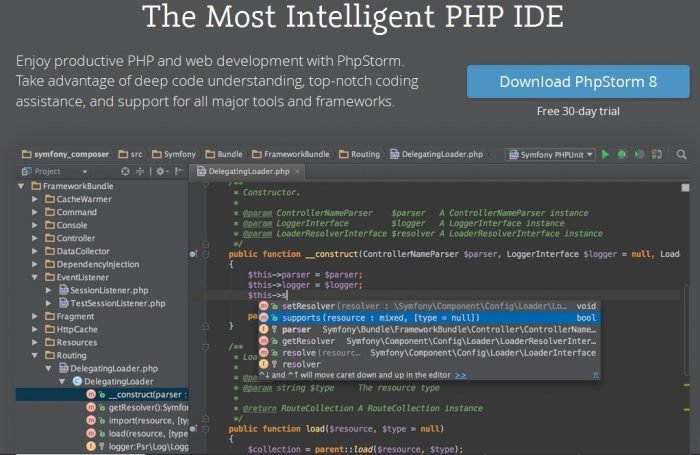
Task: Select TestSessionListener.php in the project tree
Action: (x=112, y=303)
